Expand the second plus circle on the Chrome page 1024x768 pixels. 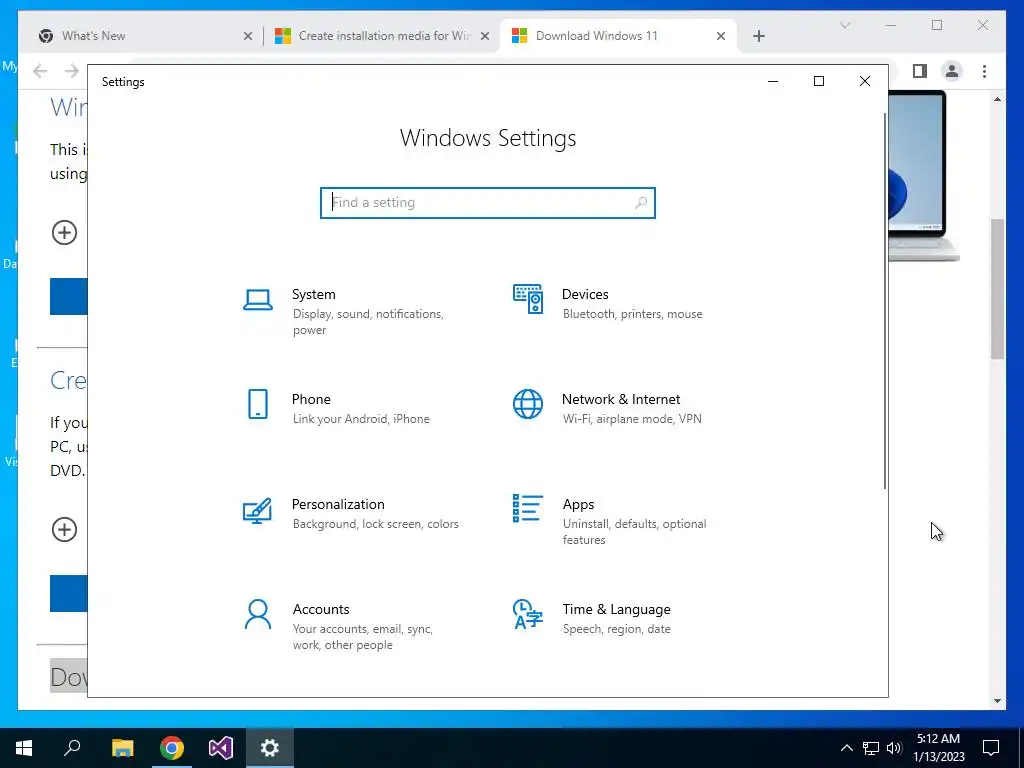click(x=64, y=530)
